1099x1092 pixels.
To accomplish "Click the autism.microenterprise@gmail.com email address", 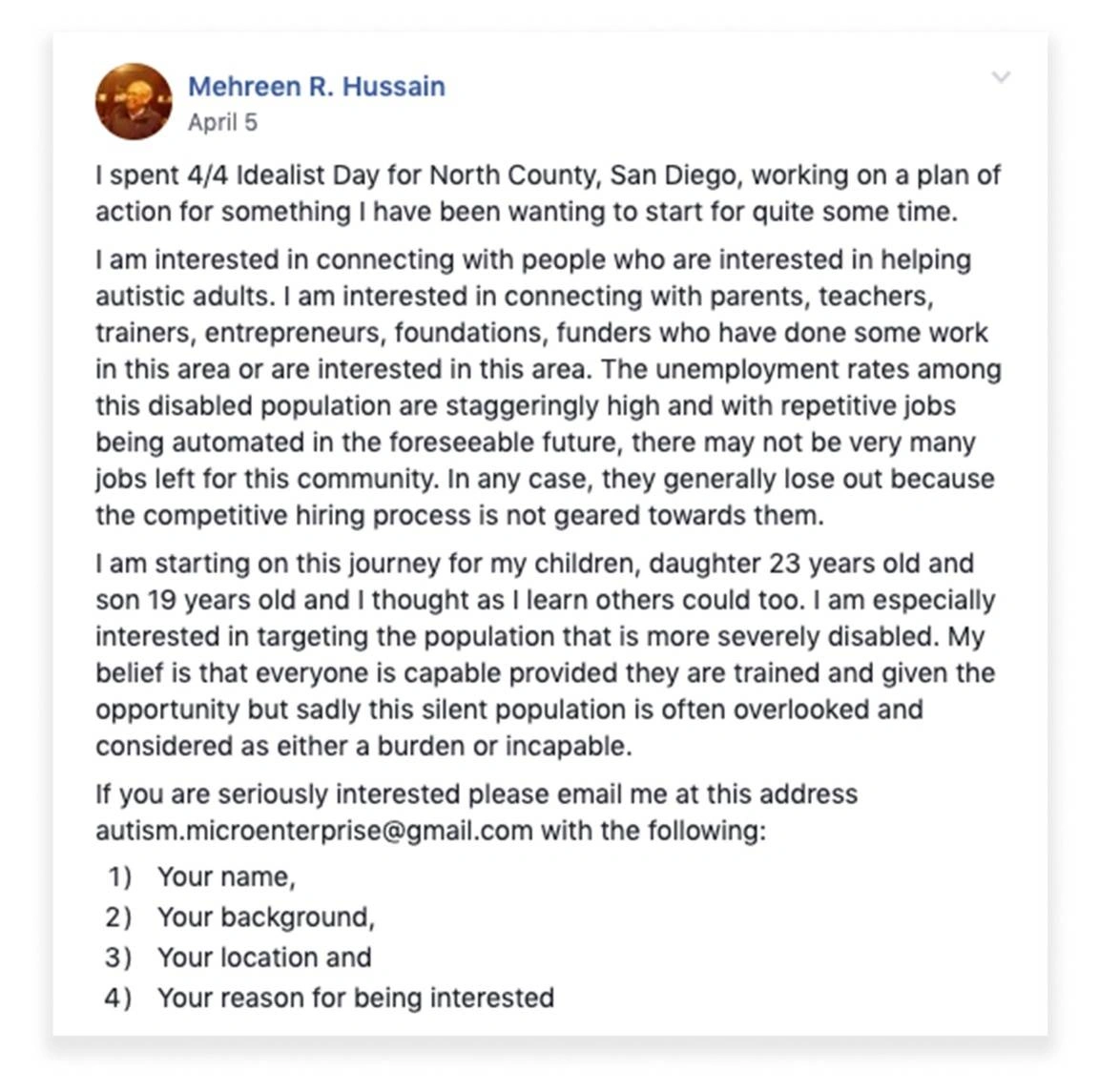I will [315, 831].
